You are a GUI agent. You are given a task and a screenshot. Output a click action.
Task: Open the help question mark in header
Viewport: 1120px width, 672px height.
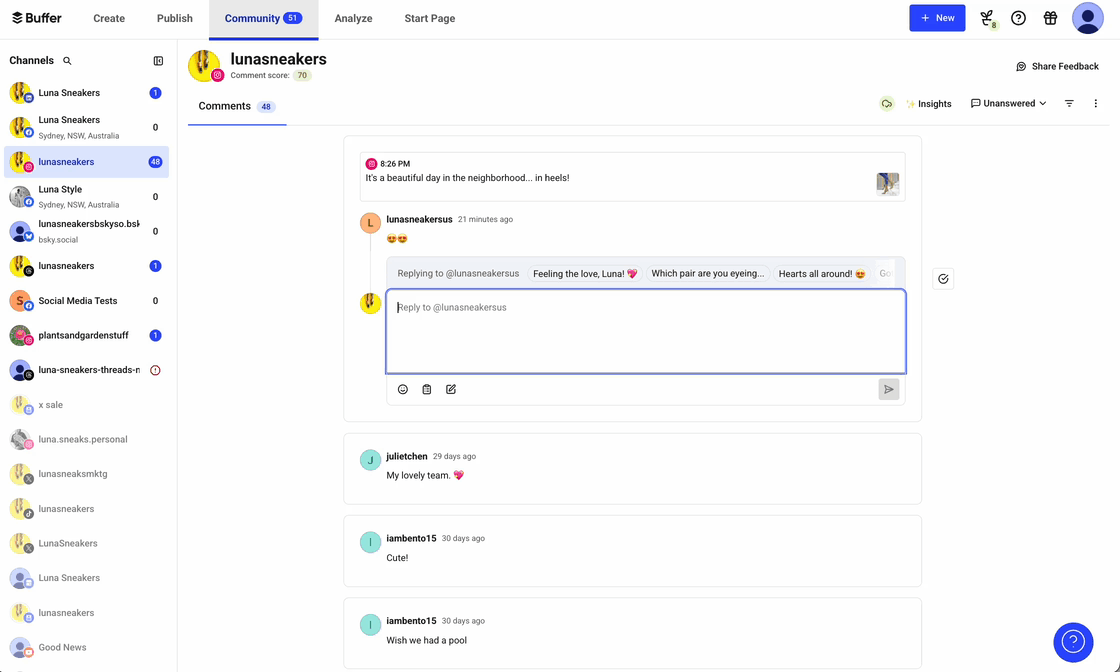(x=1019, y=19)
